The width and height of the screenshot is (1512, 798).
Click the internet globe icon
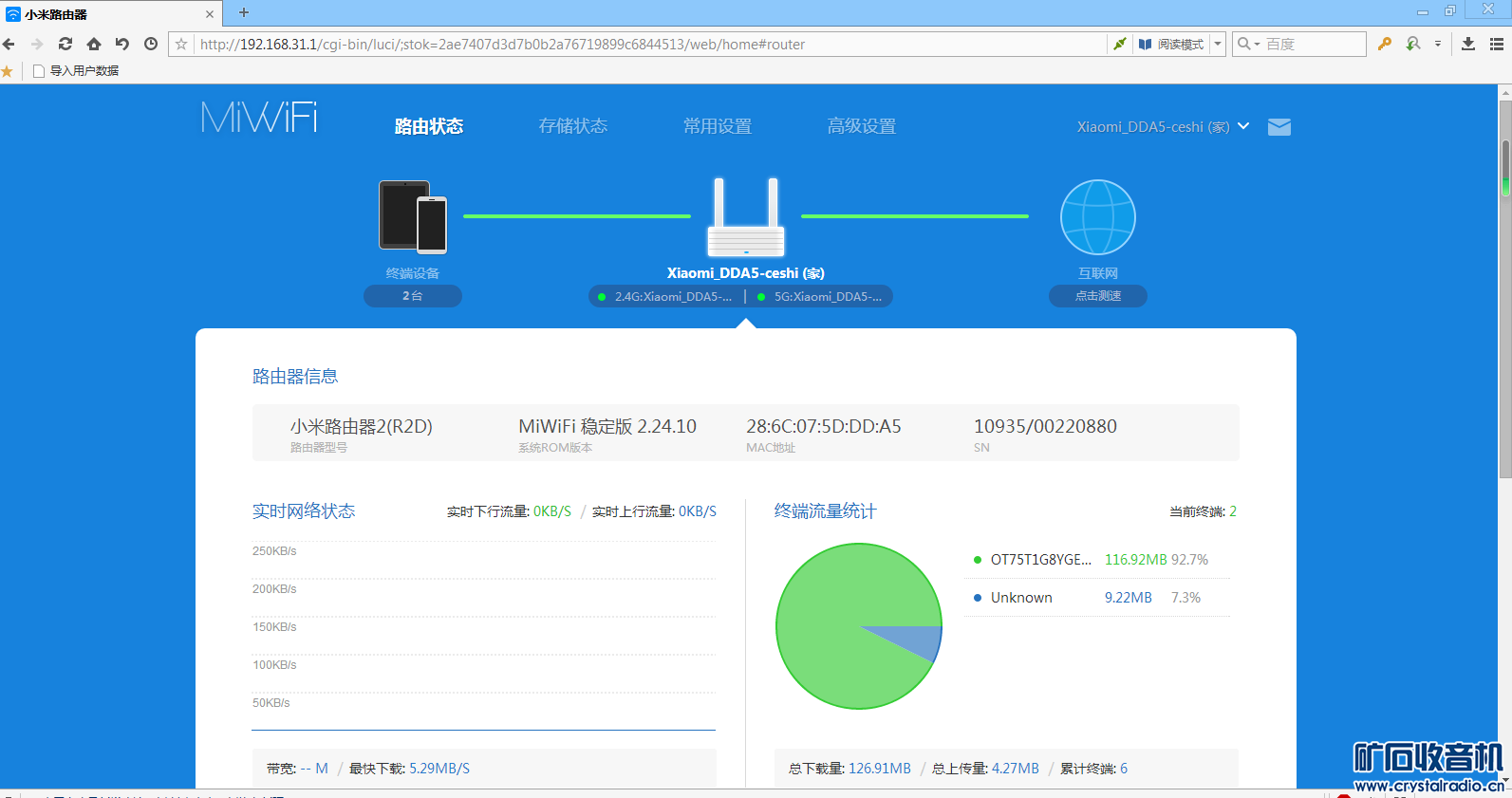pos(1098,217)
